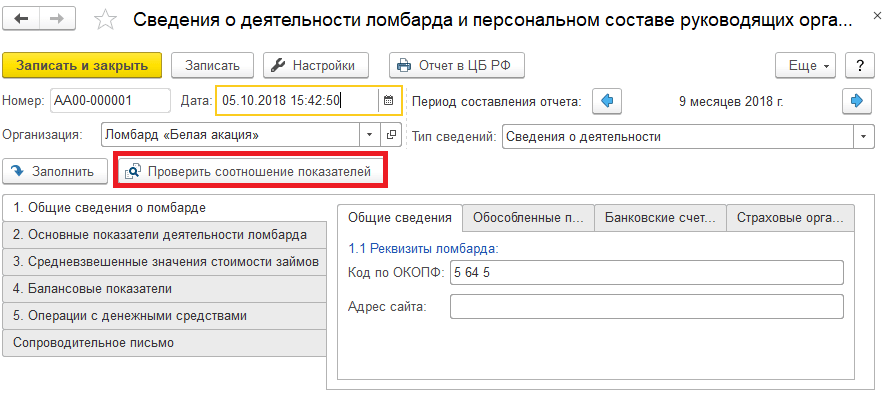Select section 1. Общие сведения о ломбарде
Image resolution: width=888 pixels, height=394 pixels.
(x=164, y=207)
